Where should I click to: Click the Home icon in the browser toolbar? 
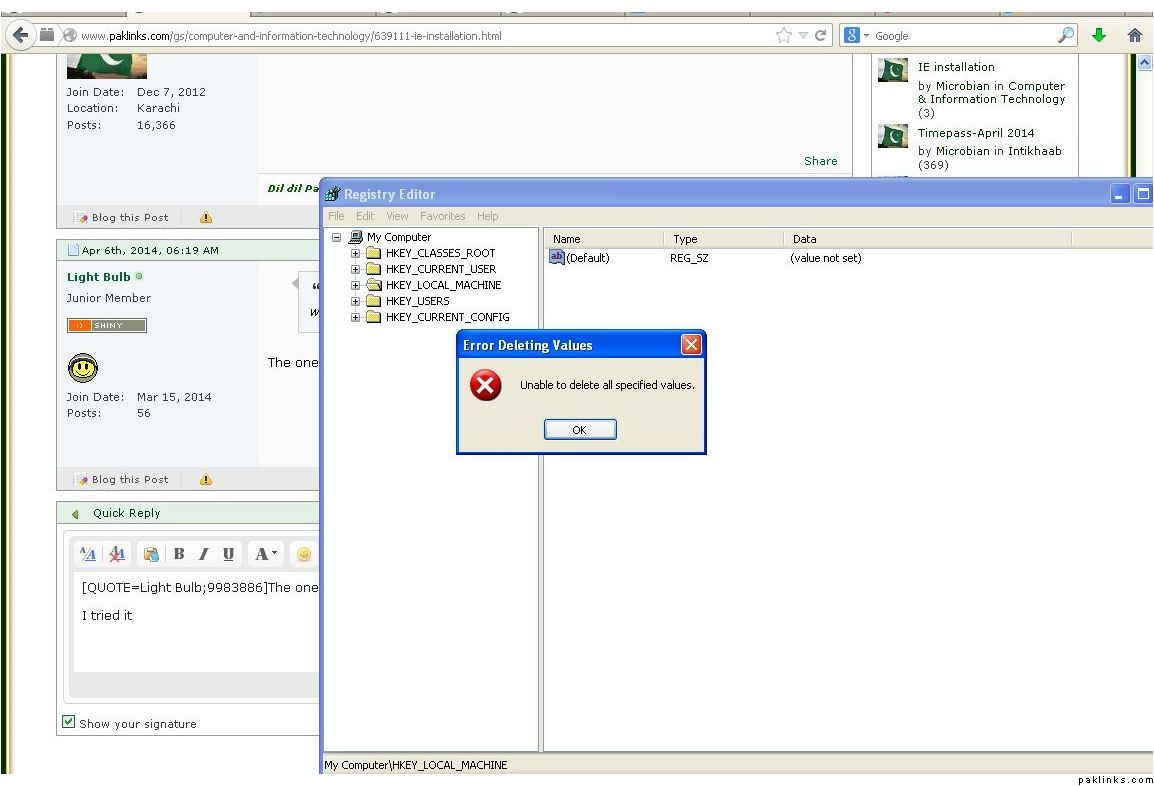(x=1135, y=35)
